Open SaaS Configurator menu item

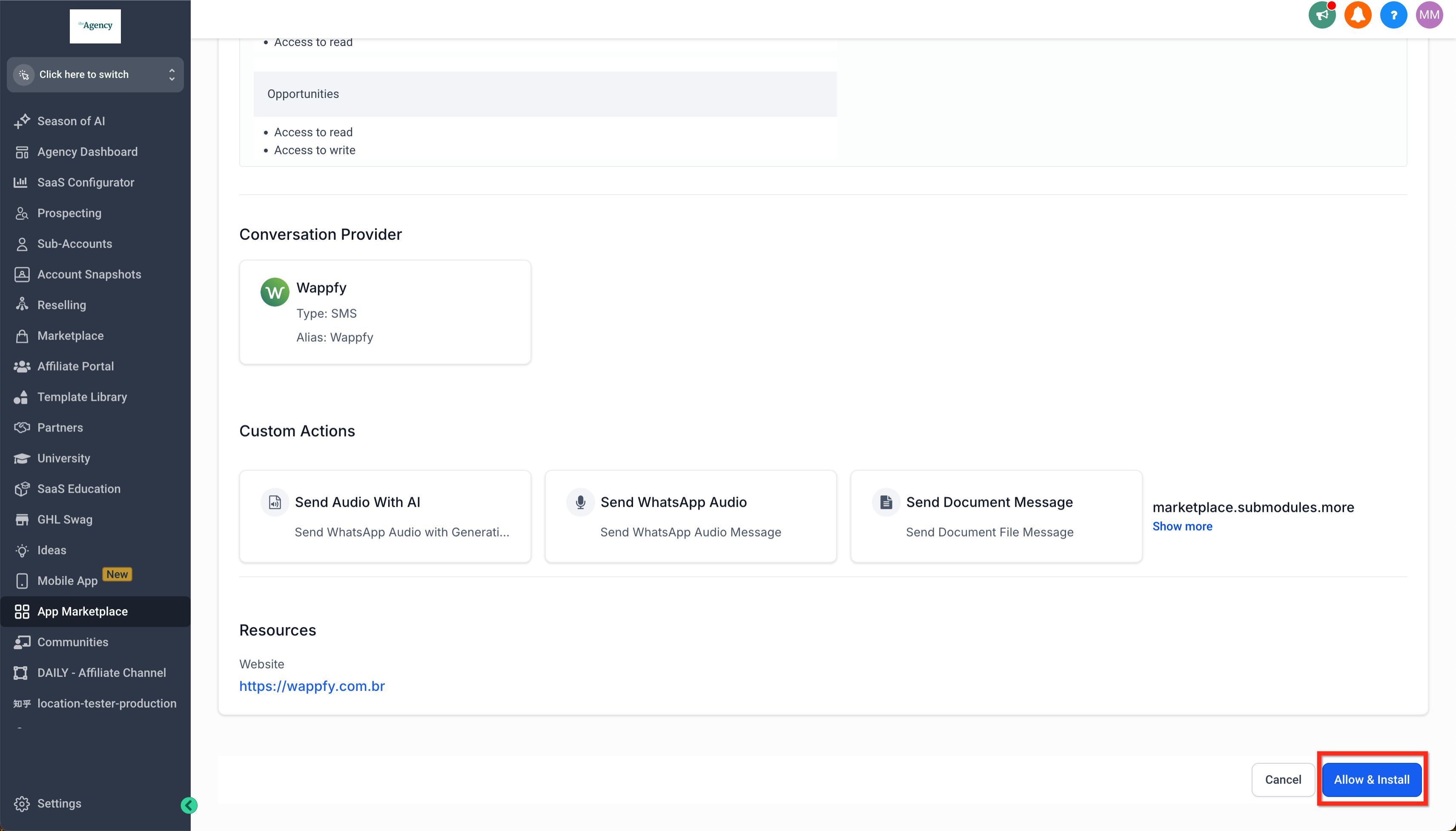click(x=86, y=183)
